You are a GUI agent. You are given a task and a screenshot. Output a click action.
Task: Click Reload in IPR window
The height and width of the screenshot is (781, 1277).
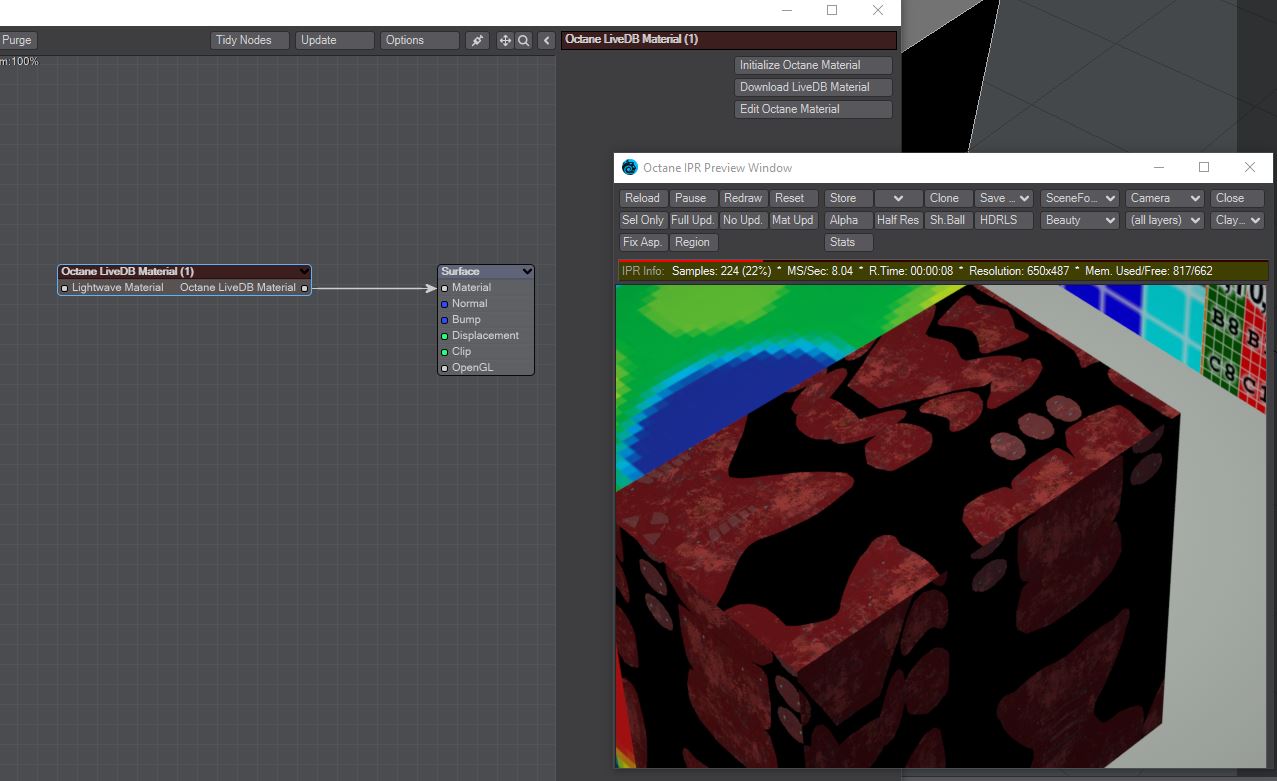point(642,198)
